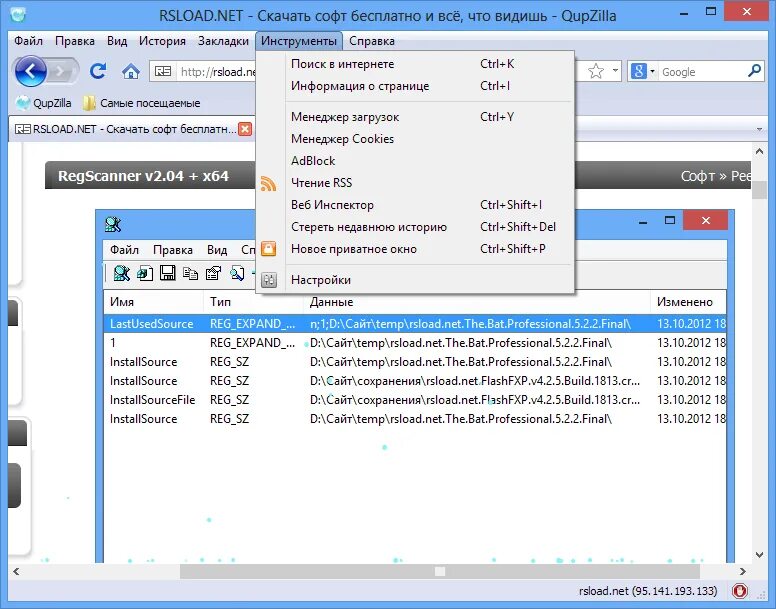The image size is (776, 609).
Task: Open the Вид menu in QupZilla
Action: pos(117,41)
